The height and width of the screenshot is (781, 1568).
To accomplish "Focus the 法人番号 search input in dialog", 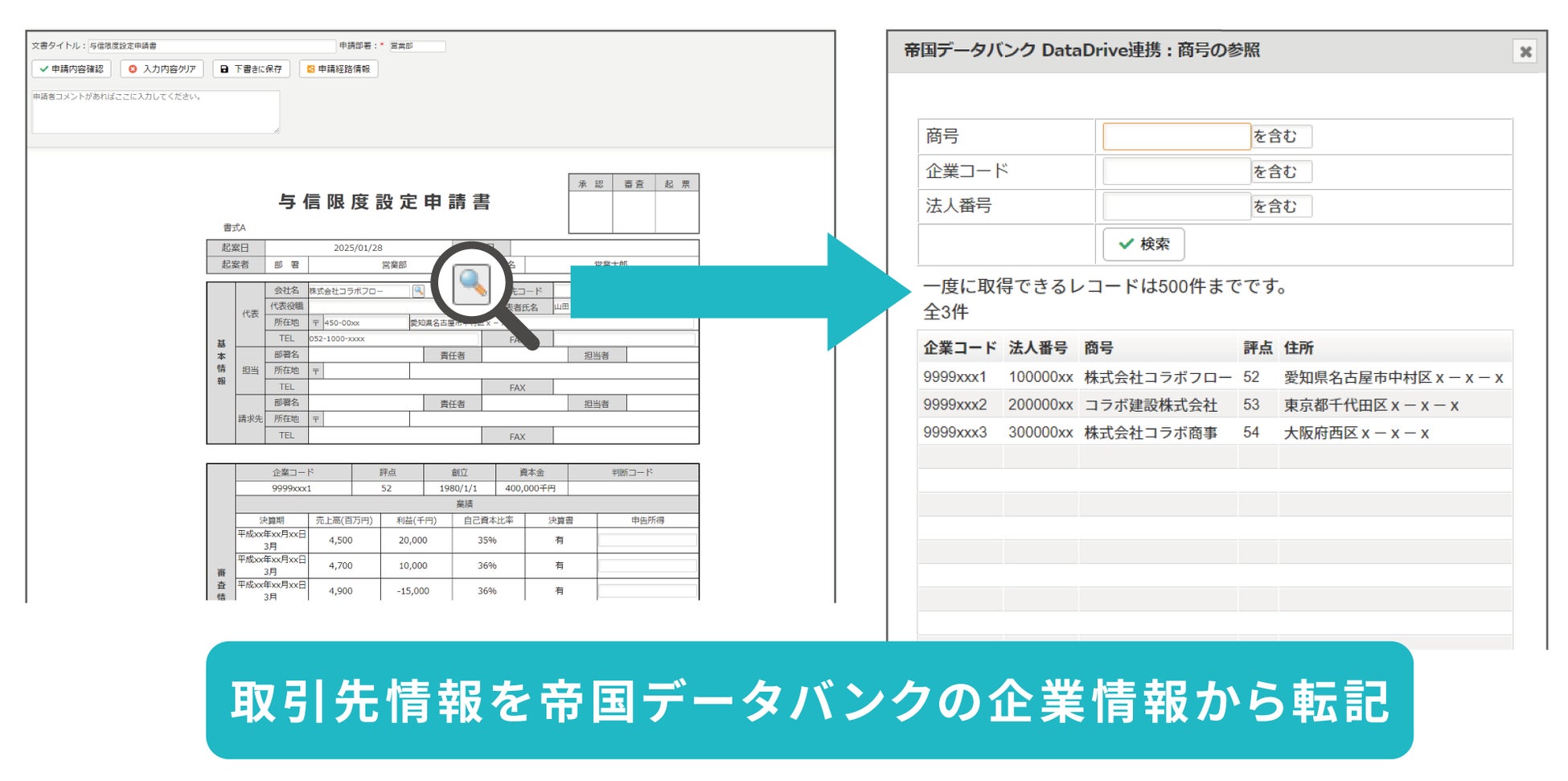I will 1176,206.
